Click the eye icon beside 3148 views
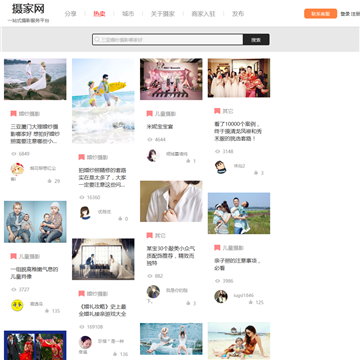Viewport: 360px width, 360px height. pos(217,151)
